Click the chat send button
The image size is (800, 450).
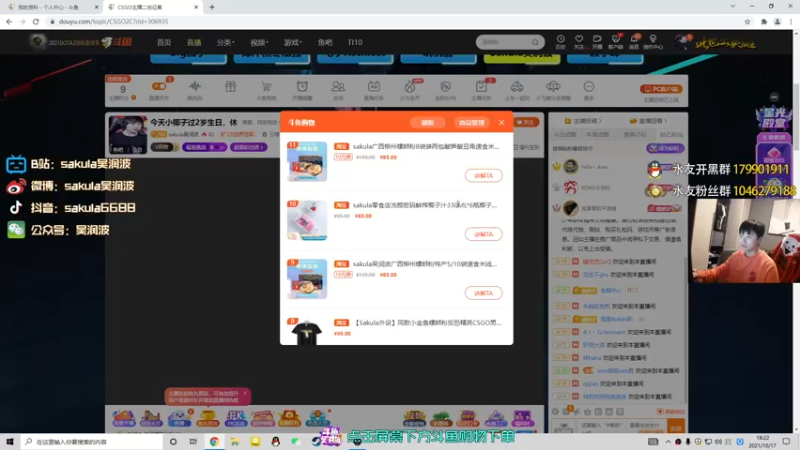676,428
